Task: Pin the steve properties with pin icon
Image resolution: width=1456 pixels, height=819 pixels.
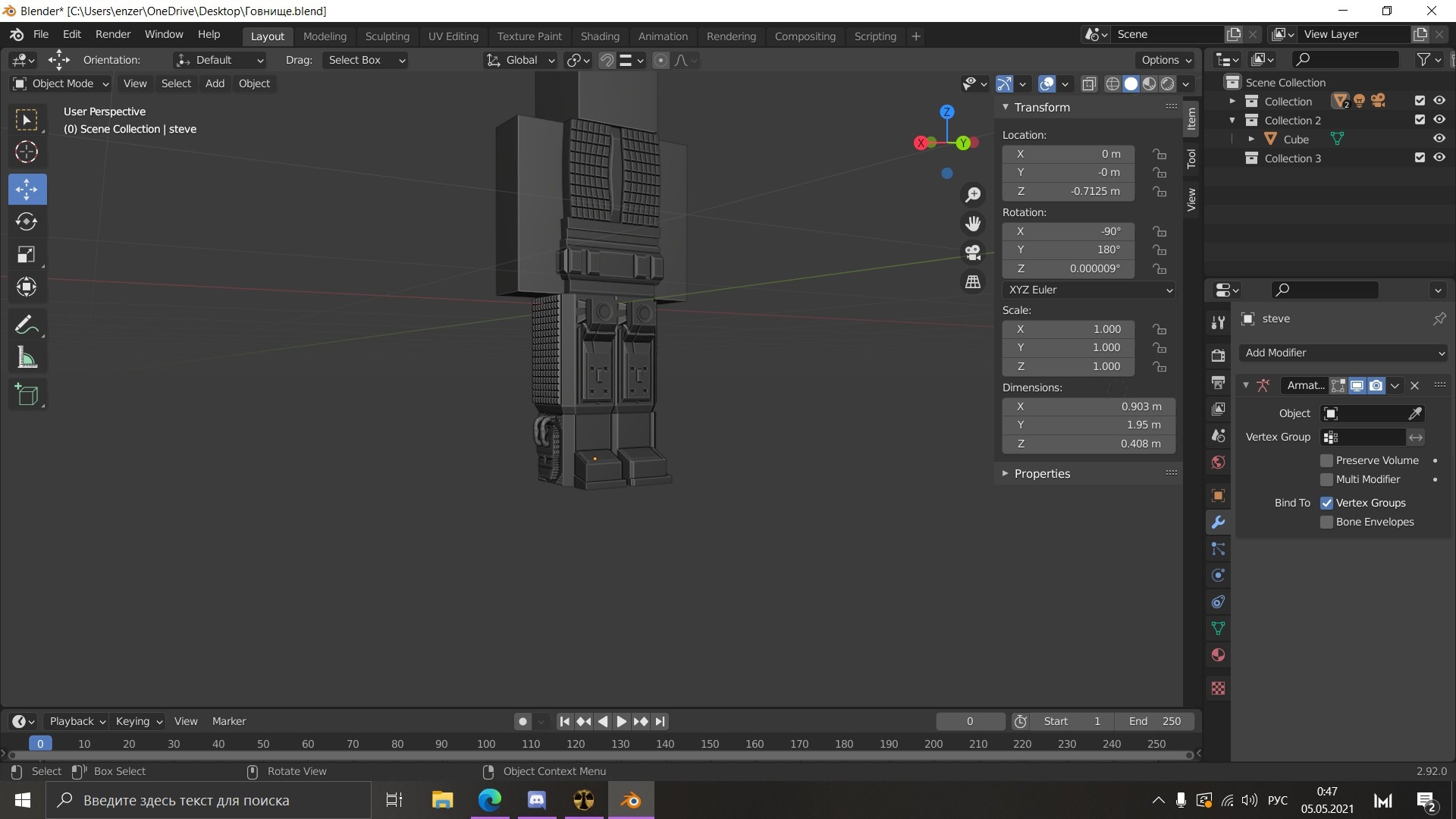Action: pos(1439,318)
